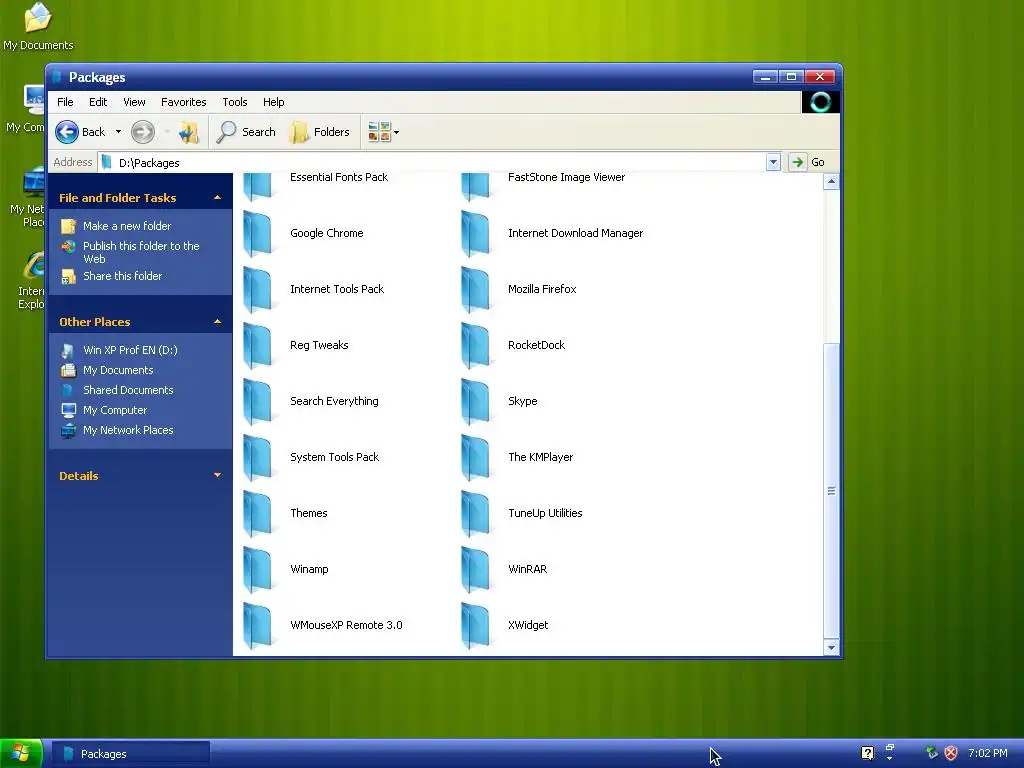This screenshot has width=1024, height=768.
Task: Open the Edit menu
Action: [98, 102]
